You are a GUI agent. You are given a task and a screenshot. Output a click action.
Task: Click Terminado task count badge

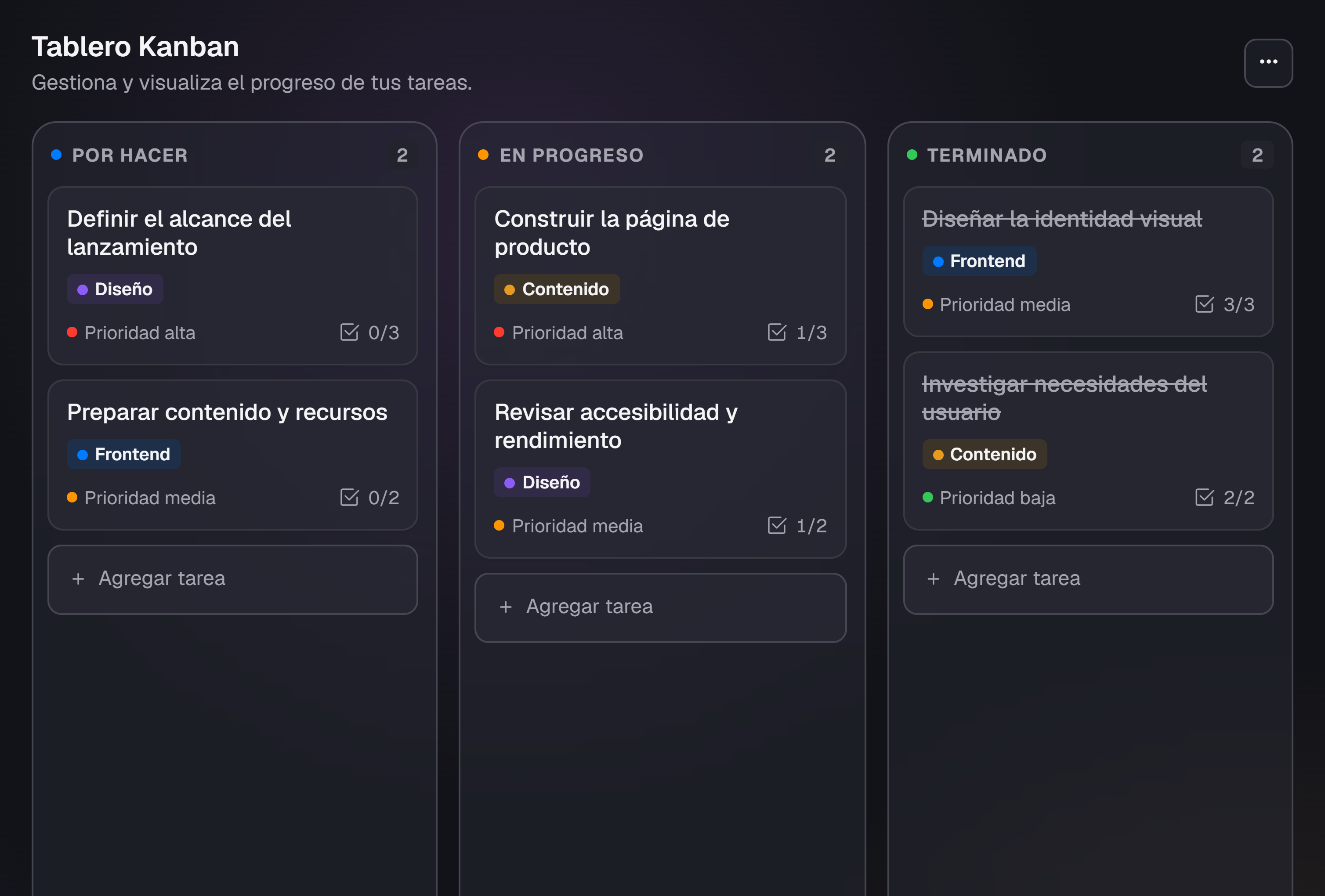click(1257, 155)
